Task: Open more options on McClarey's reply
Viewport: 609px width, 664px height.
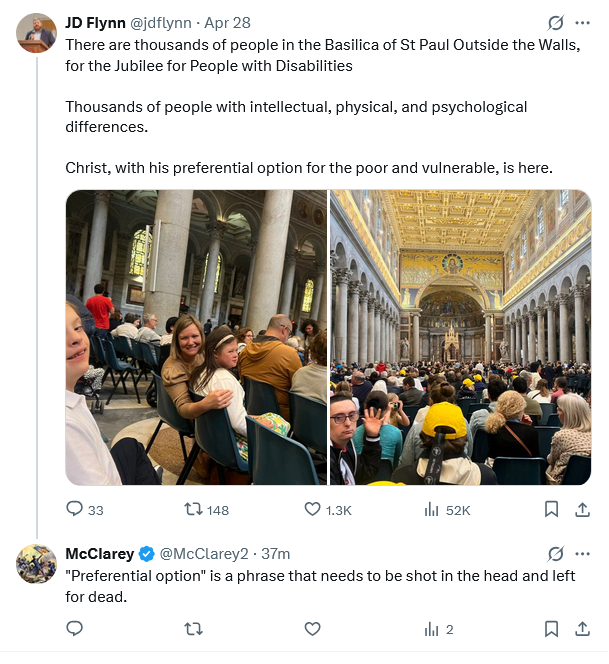Action: coord(583,553)
